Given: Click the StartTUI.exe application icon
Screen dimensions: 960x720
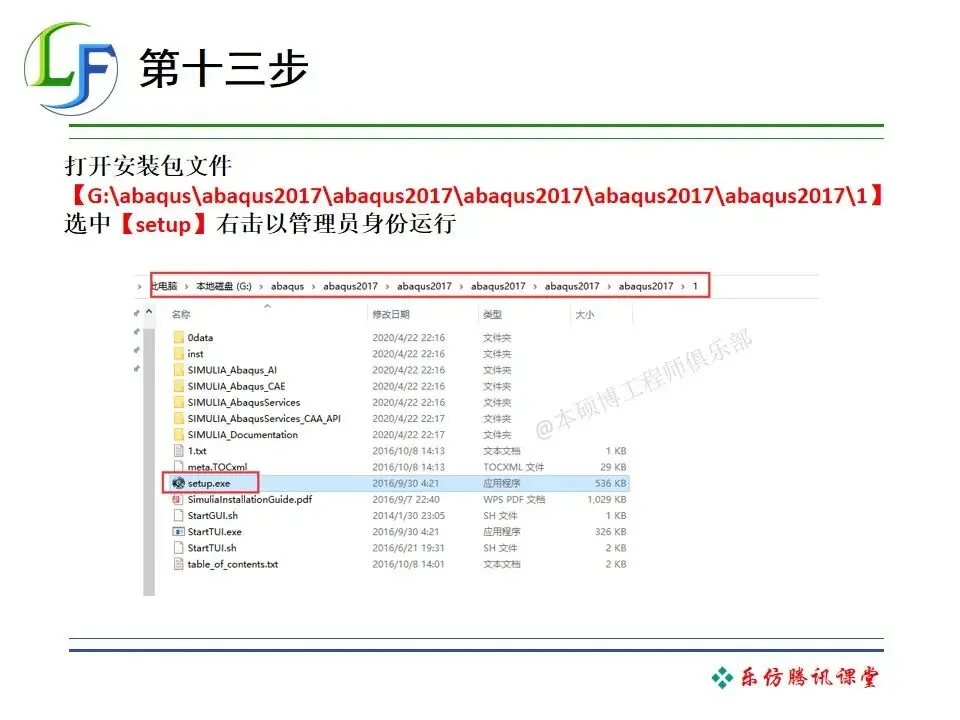Looking at the screenshot, I should 178,531.
